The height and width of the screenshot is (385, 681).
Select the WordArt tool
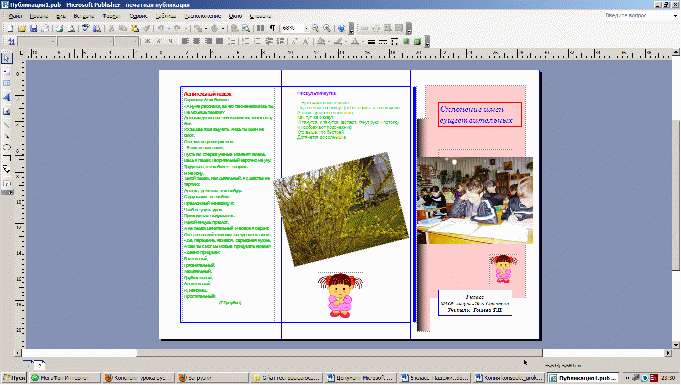(x=7, y=97)
